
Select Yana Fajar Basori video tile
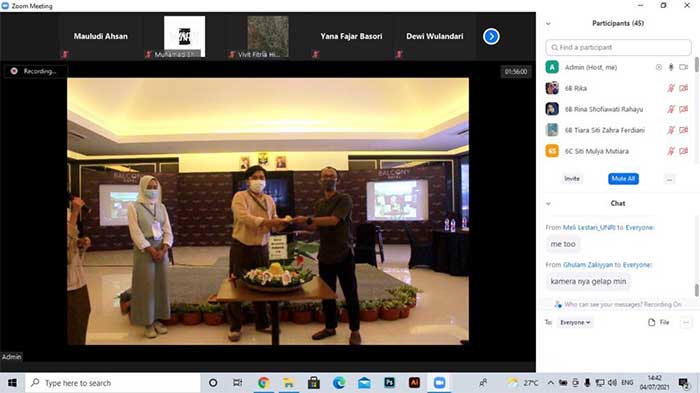pyautogui.click(x=351, y=36)
